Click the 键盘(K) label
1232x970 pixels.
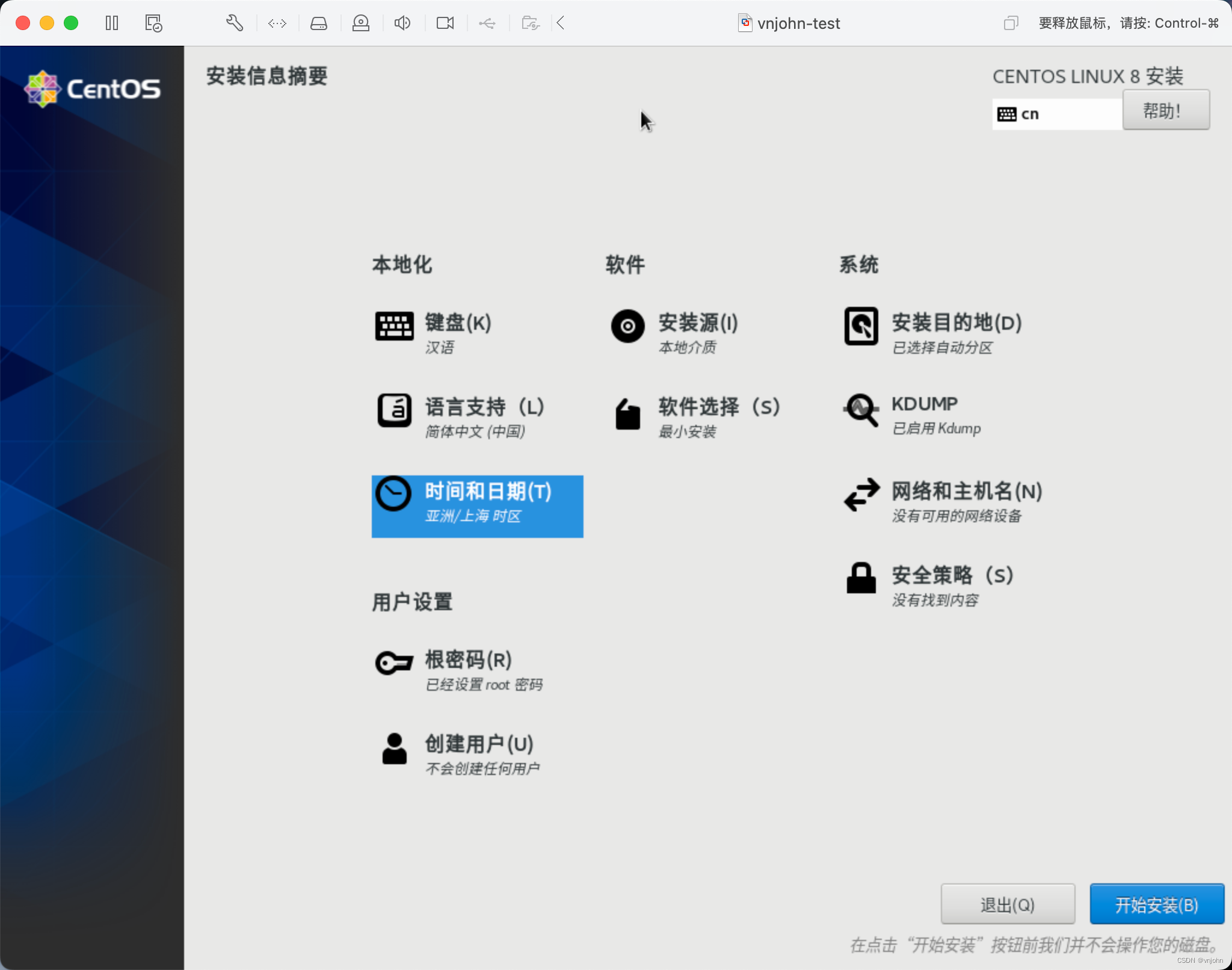pos(458,323)
